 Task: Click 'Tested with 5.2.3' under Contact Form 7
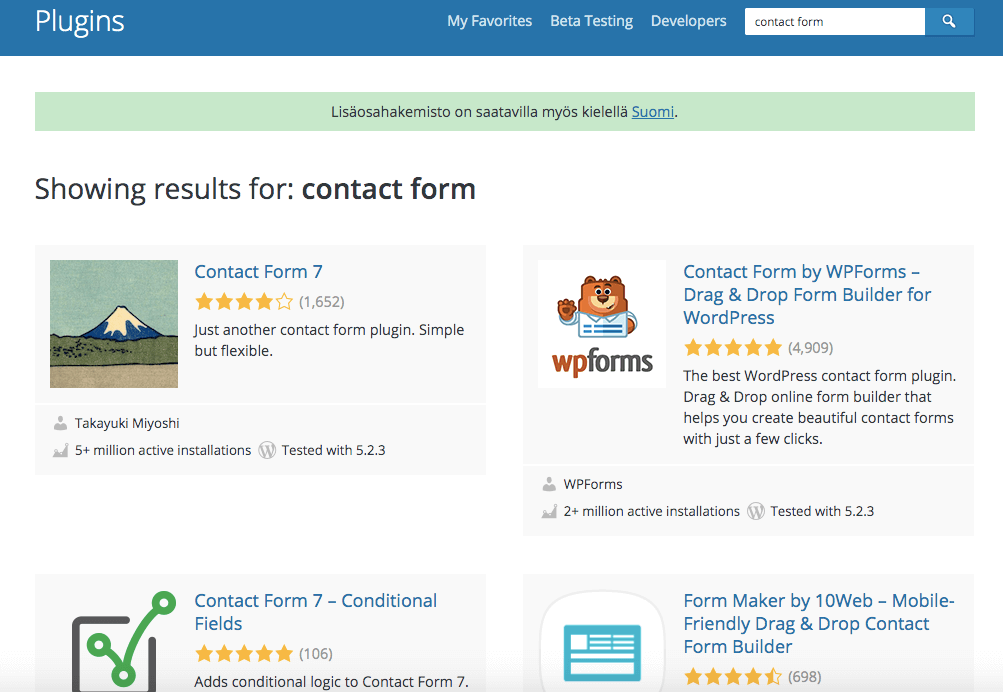[333, 450]
